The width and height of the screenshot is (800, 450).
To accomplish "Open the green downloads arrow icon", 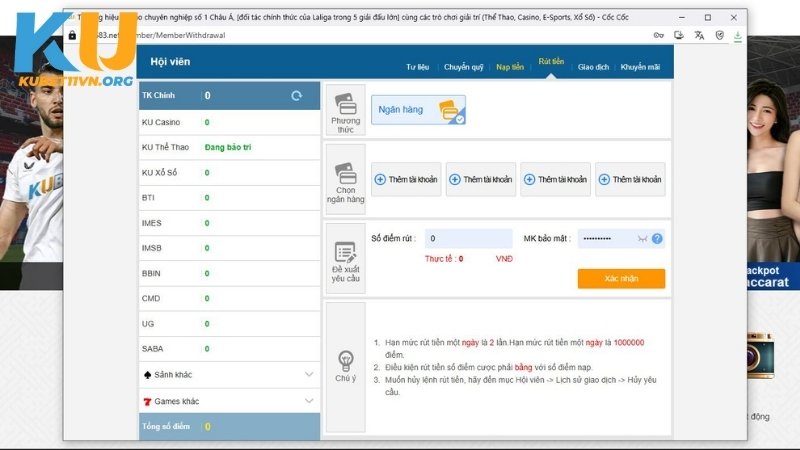I will pos(738,35).
